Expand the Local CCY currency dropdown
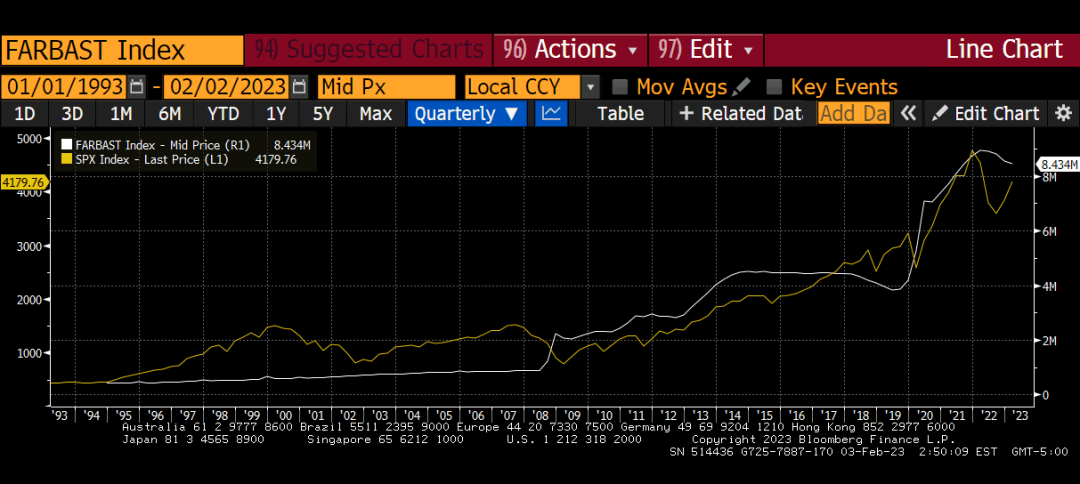This screenshot has height=484, width=1080. coord(591,87)
